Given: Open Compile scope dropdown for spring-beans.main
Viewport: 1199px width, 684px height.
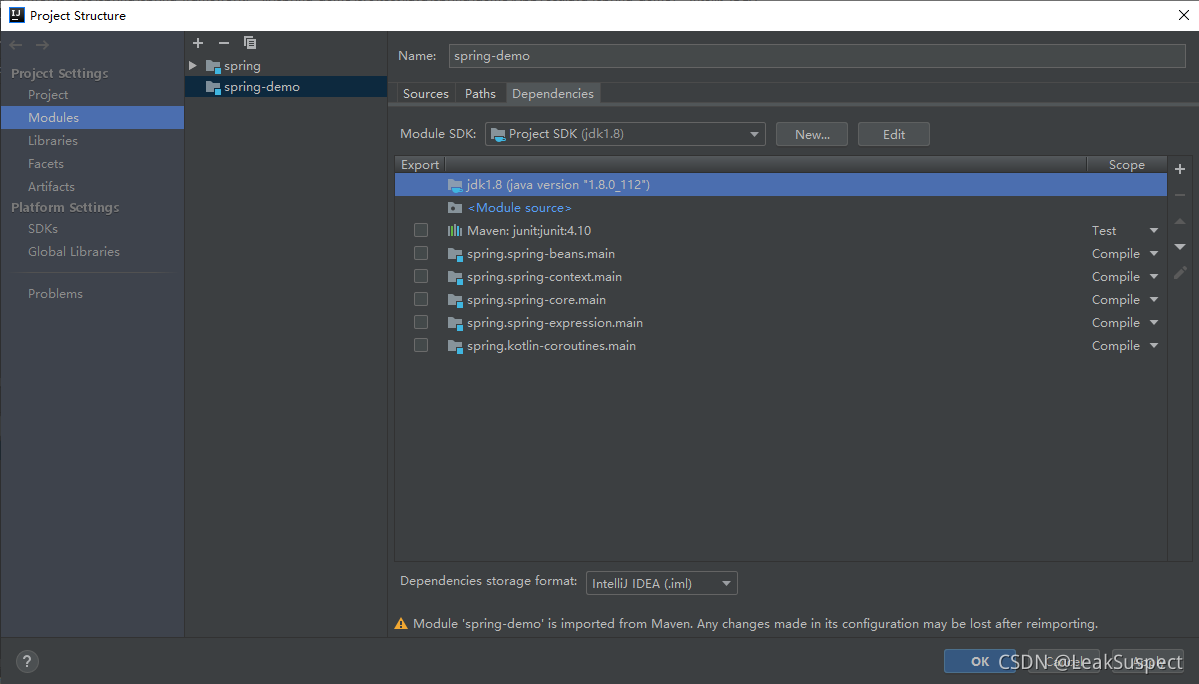Looking at the screenshot, I should (1154, 254).
